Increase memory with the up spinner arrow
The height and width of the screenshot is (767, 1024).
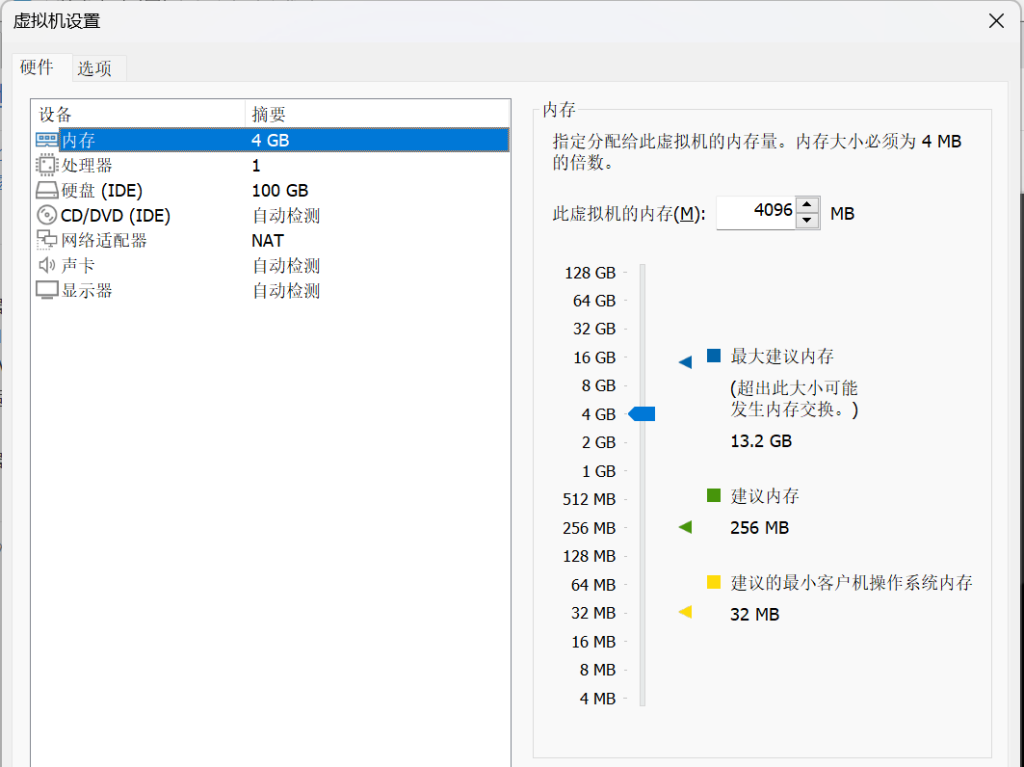click(807, 204)
